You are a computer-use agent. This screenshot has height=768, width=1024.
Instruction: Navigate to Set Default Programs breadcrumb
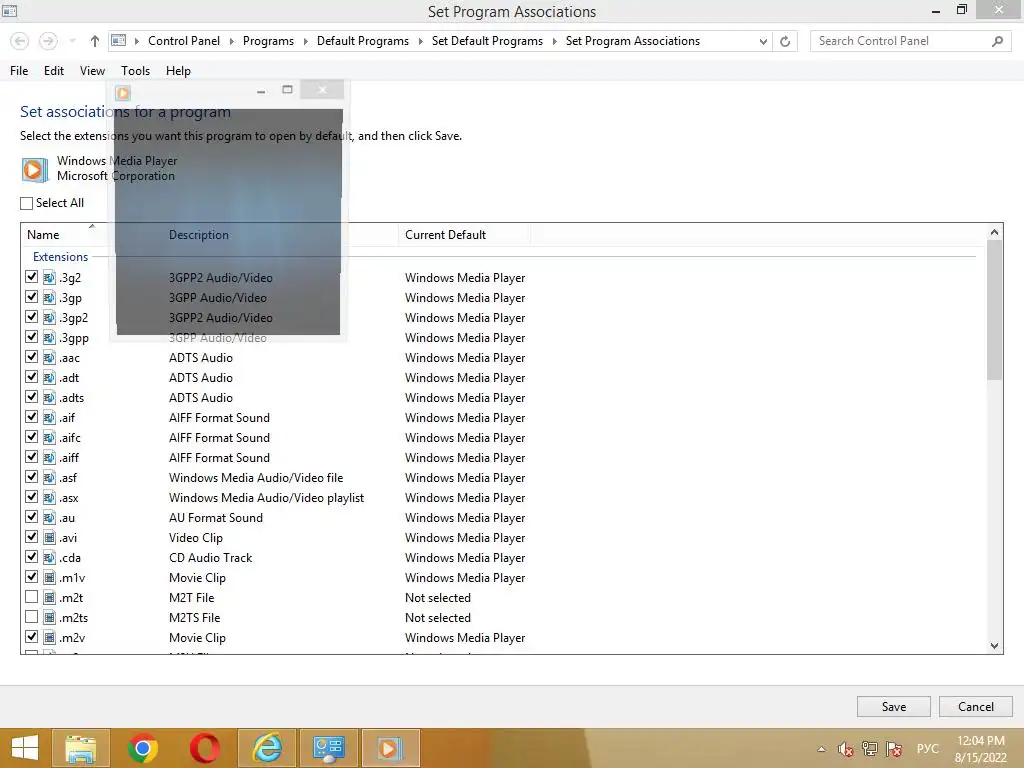click(x=487, y=41)
